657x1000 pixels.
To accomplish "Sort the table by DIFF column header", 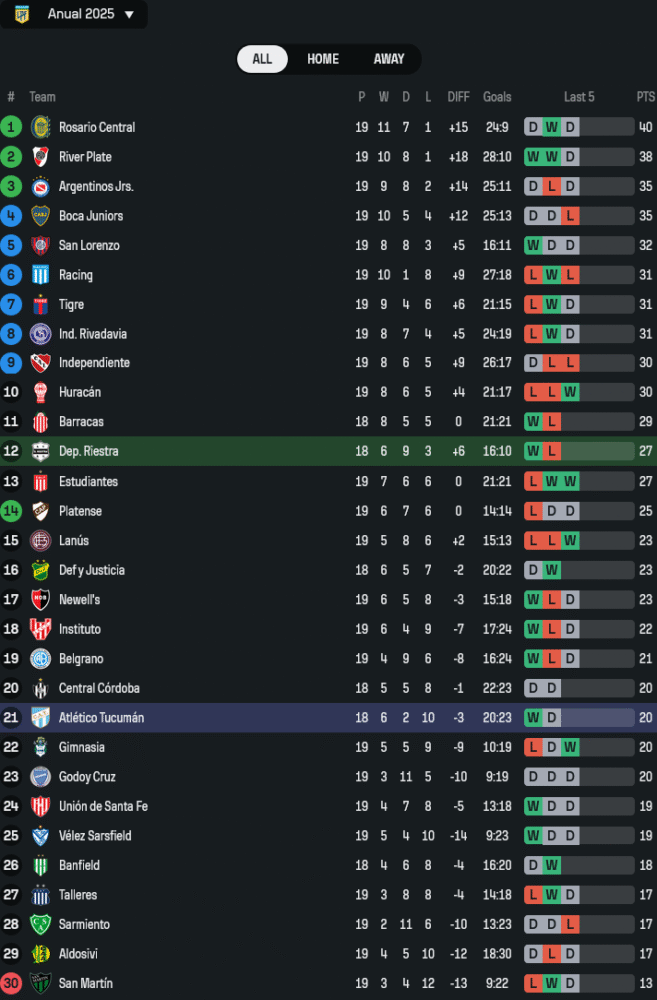I will tap(458, 97).
